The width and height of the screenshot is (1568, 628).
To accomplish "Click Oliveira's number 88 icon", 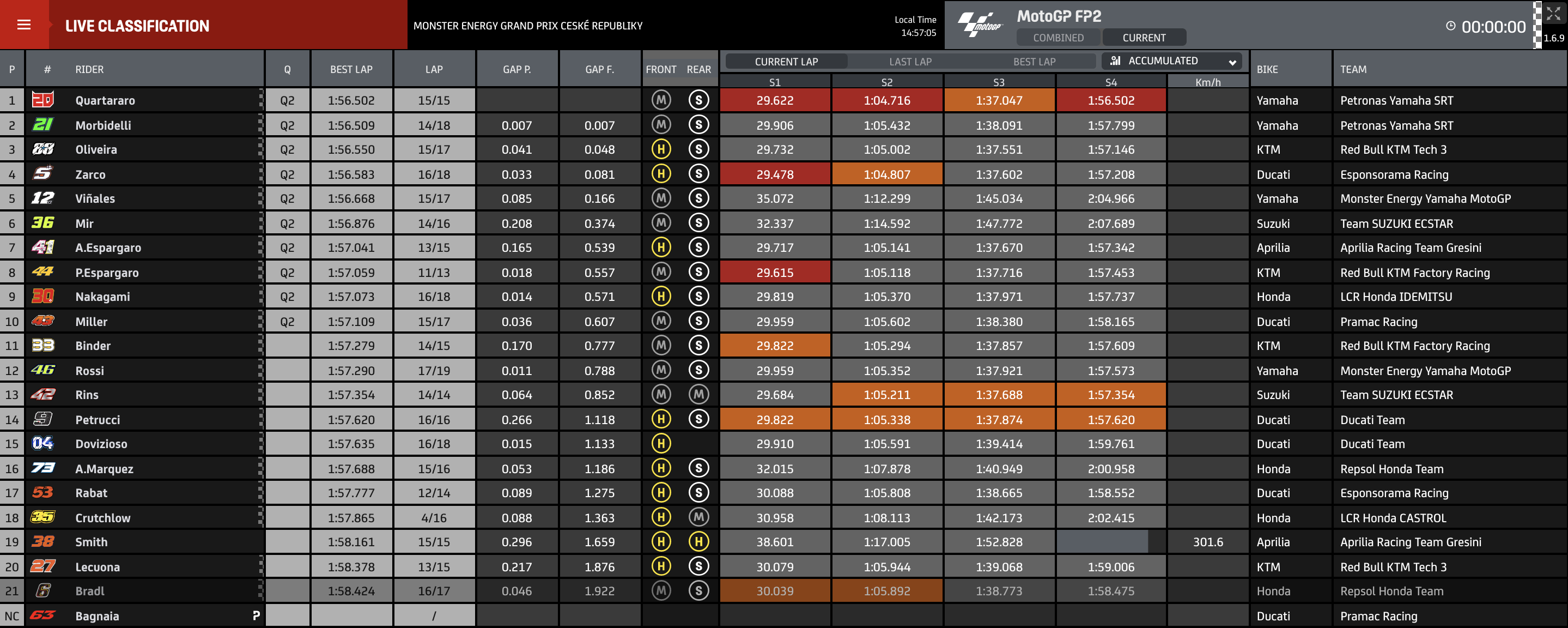I will (42, 149).
